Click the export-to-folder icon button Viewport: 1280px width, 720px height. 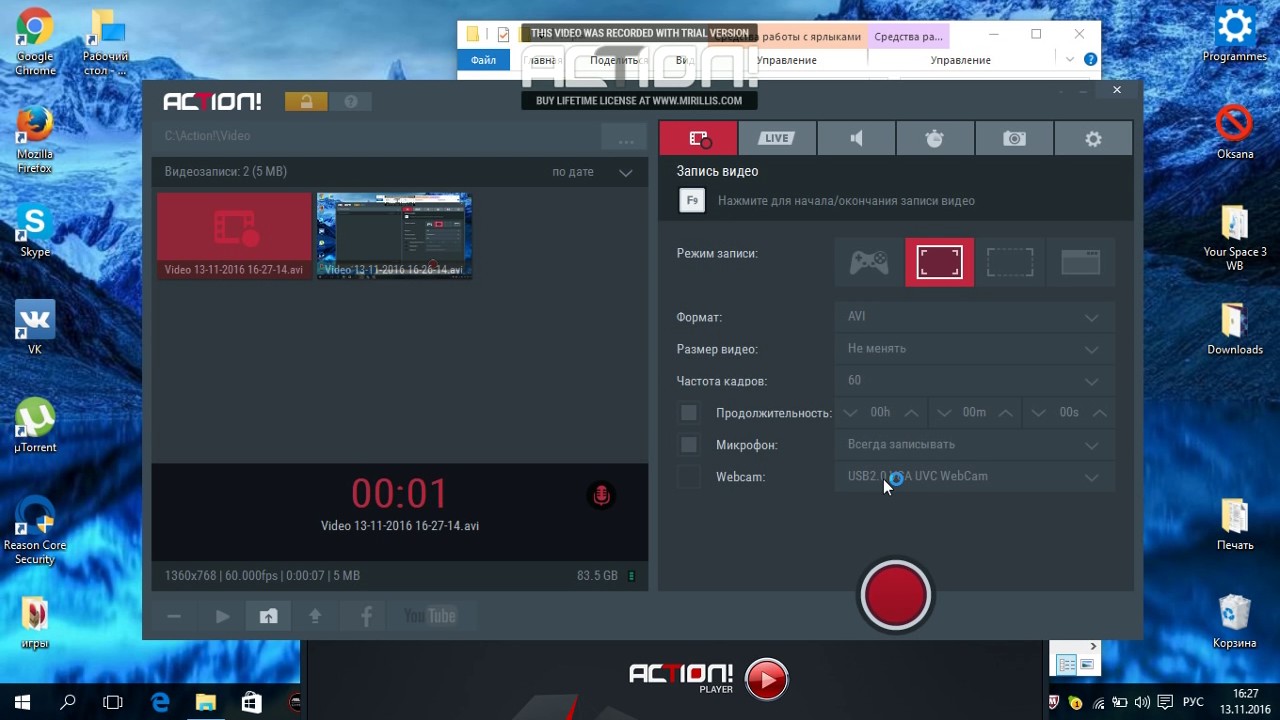click(268, 617)
